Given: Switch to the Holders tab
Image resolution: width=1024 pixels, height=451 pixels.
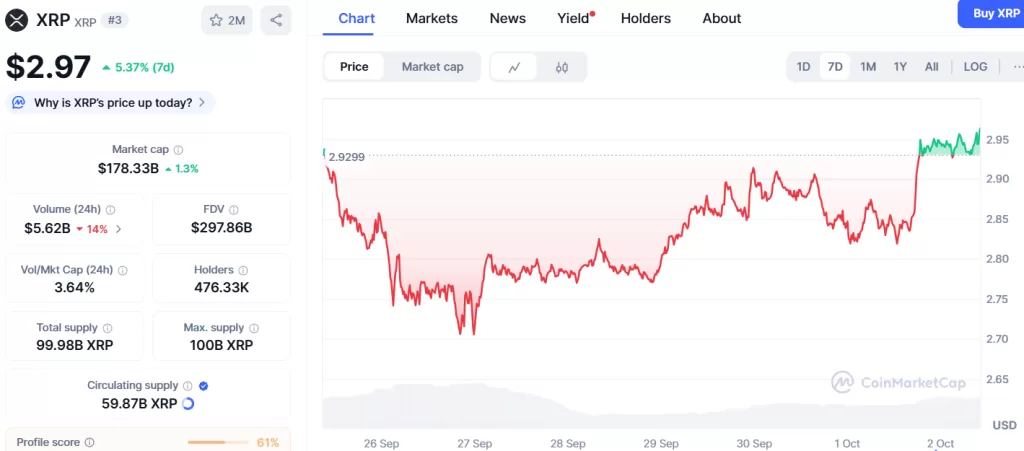Looking at the screenshot, I should 645,18.
